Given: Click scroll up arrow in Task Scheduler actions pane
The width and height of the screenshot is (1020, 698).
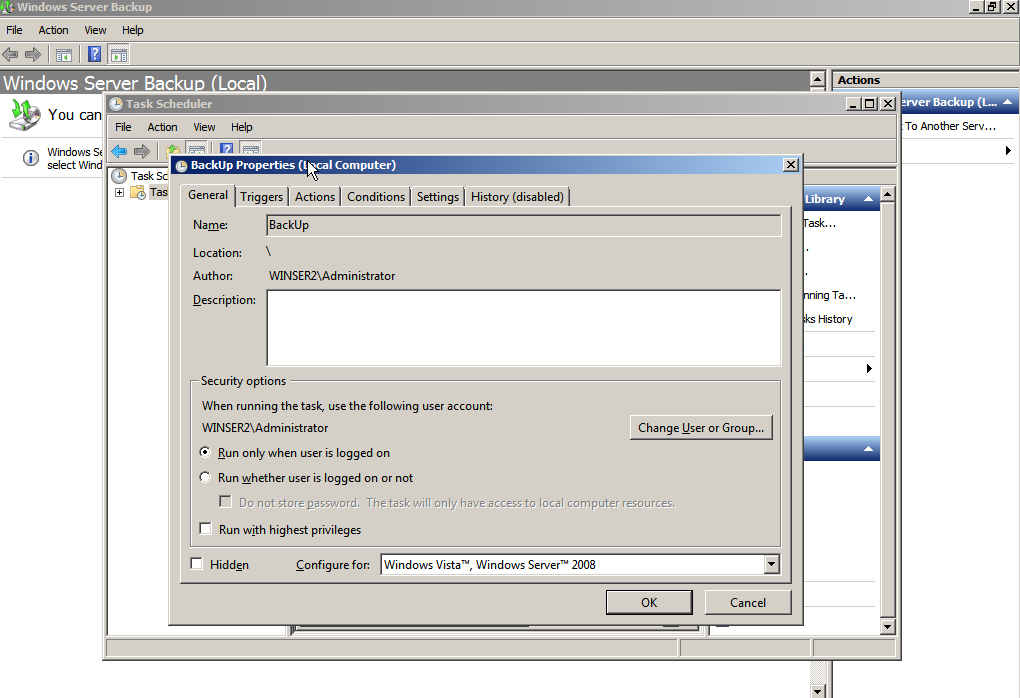Looking at the screenshot, I should [x=887, y=194].
